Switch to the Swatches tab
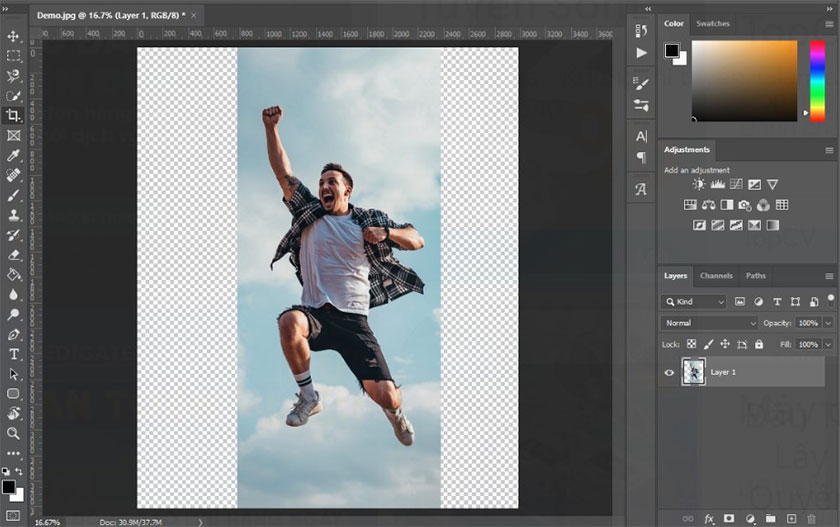 (712, 24)
